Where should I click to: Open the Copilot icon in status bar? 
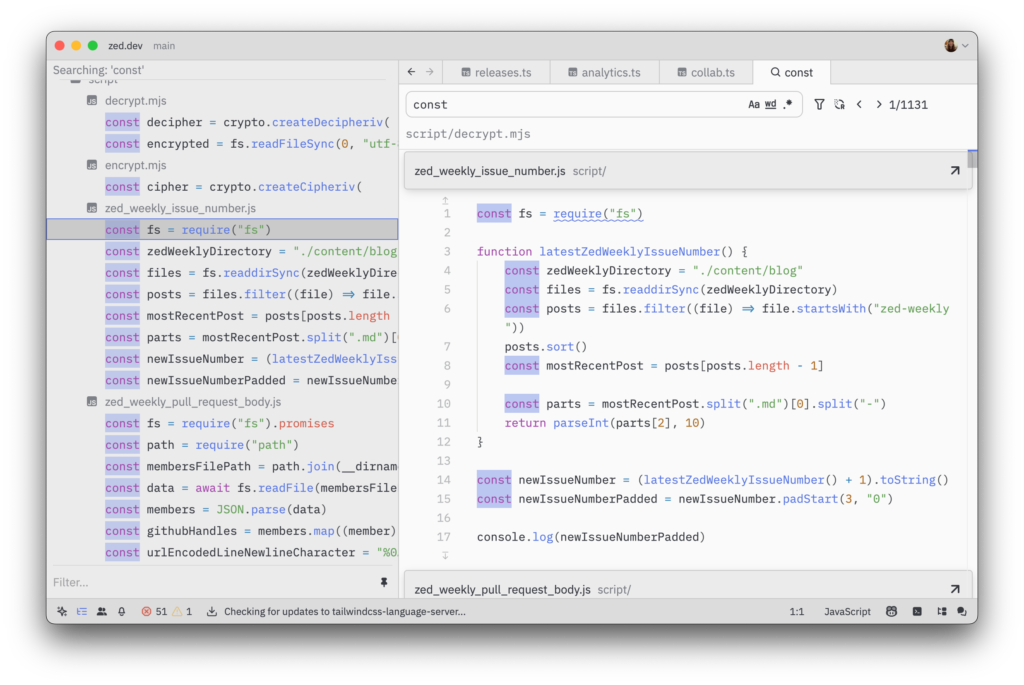[x=891, y=612]
